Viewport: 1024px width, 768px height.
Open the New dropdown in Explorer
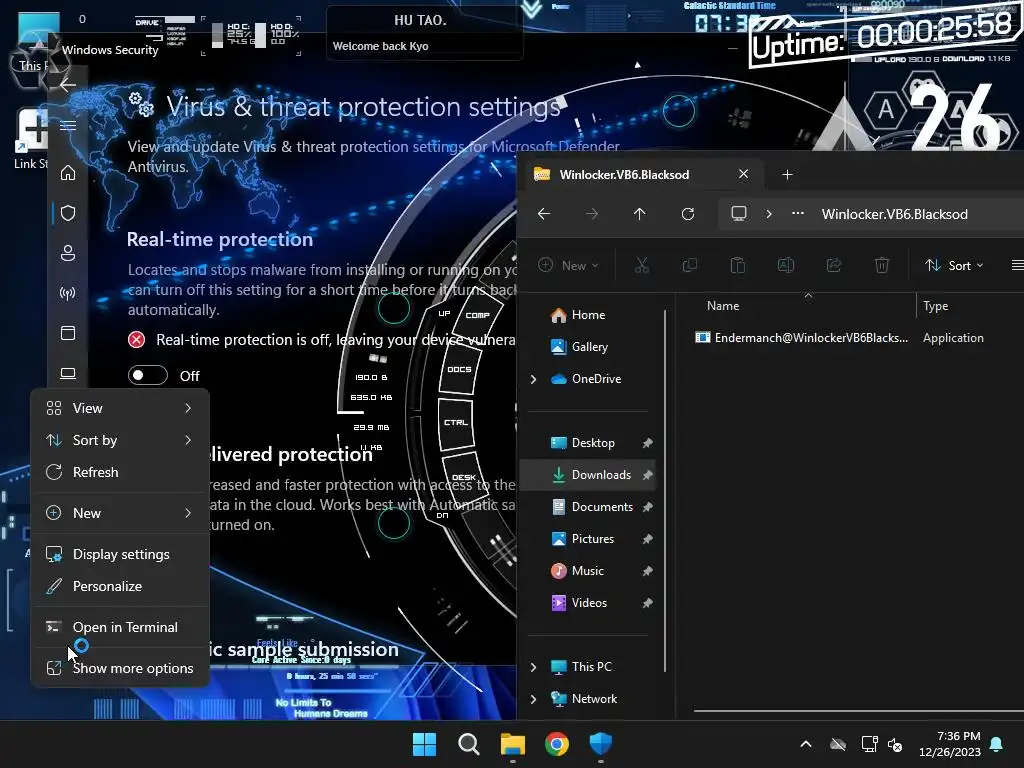click(x=568, y=265)
